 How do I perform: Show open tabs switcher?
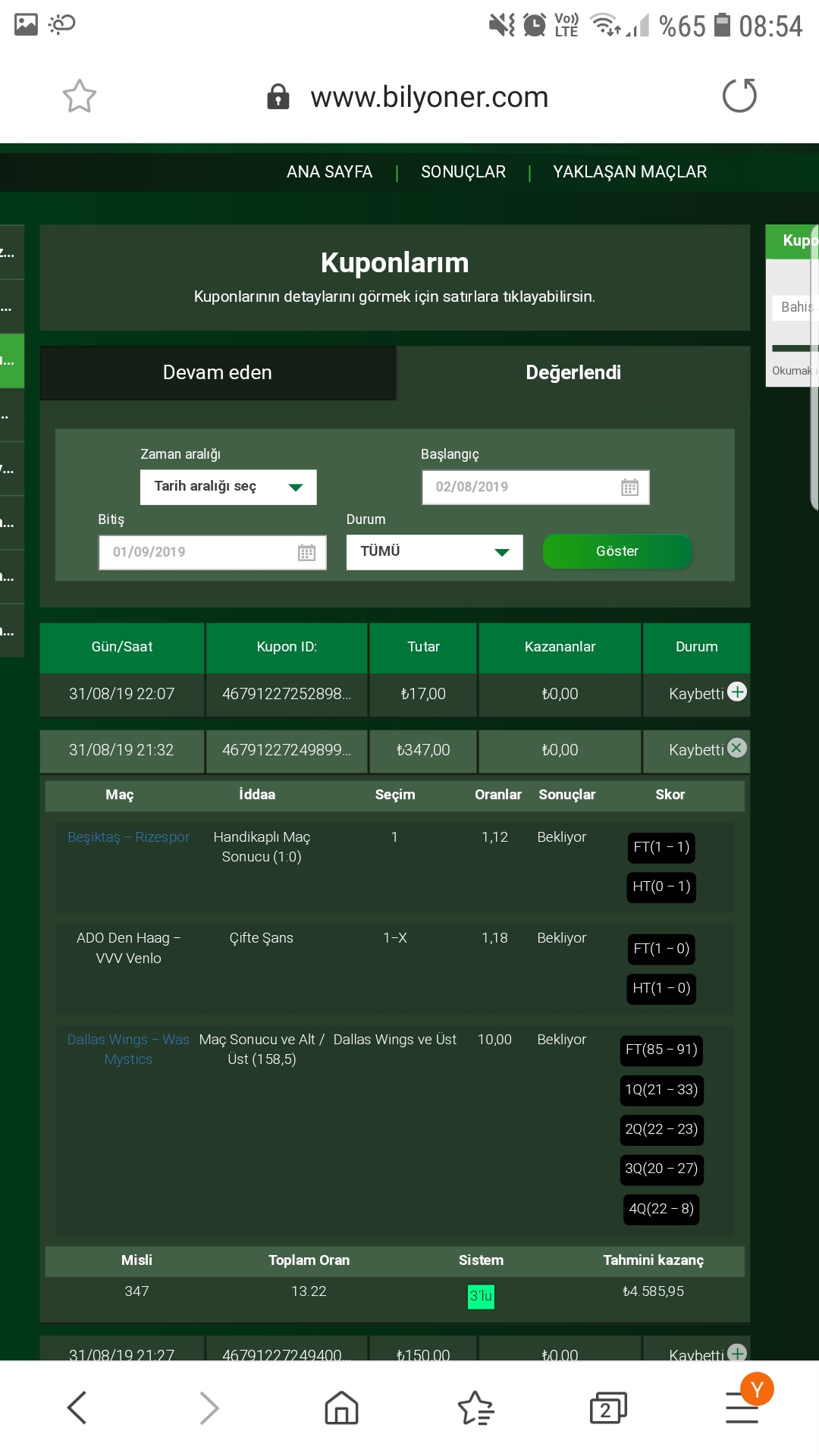click(607, 1408)
